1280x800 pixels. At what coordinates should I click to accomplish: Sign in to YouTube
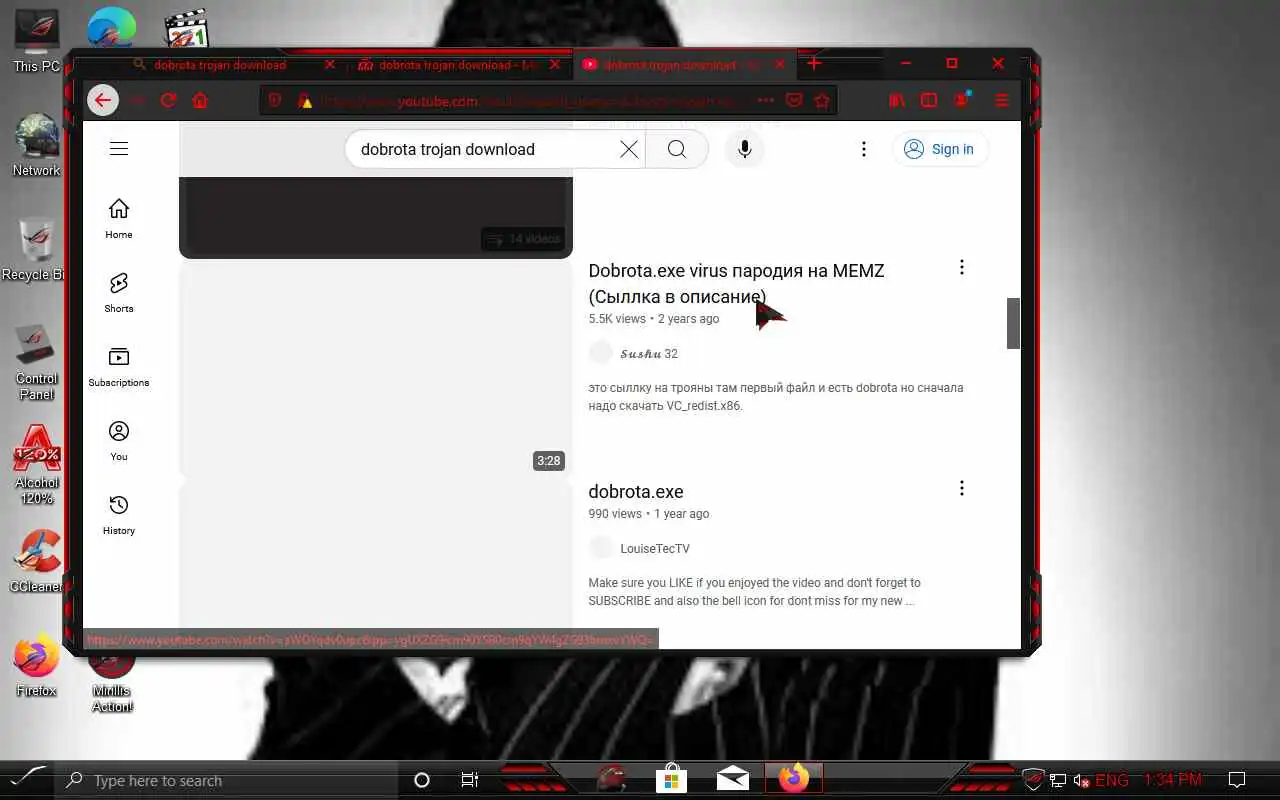(940, 149)
